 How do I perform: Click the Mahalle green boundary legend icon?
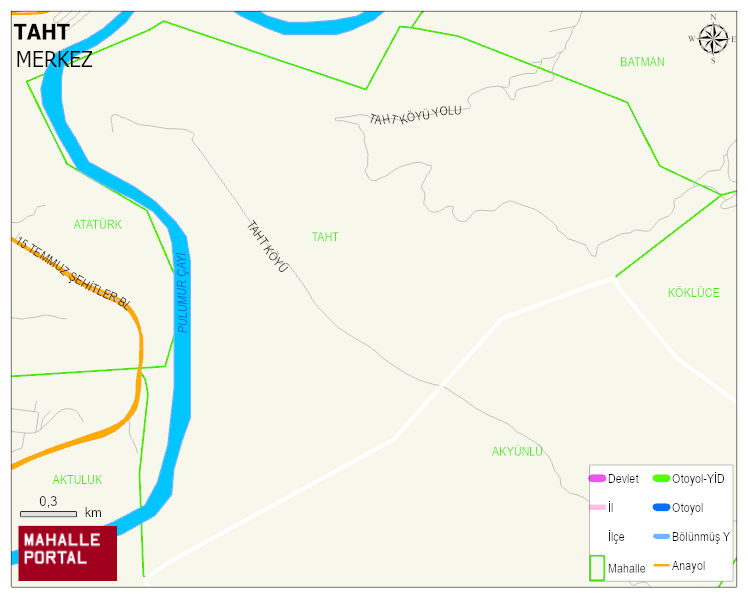[597, 567]
